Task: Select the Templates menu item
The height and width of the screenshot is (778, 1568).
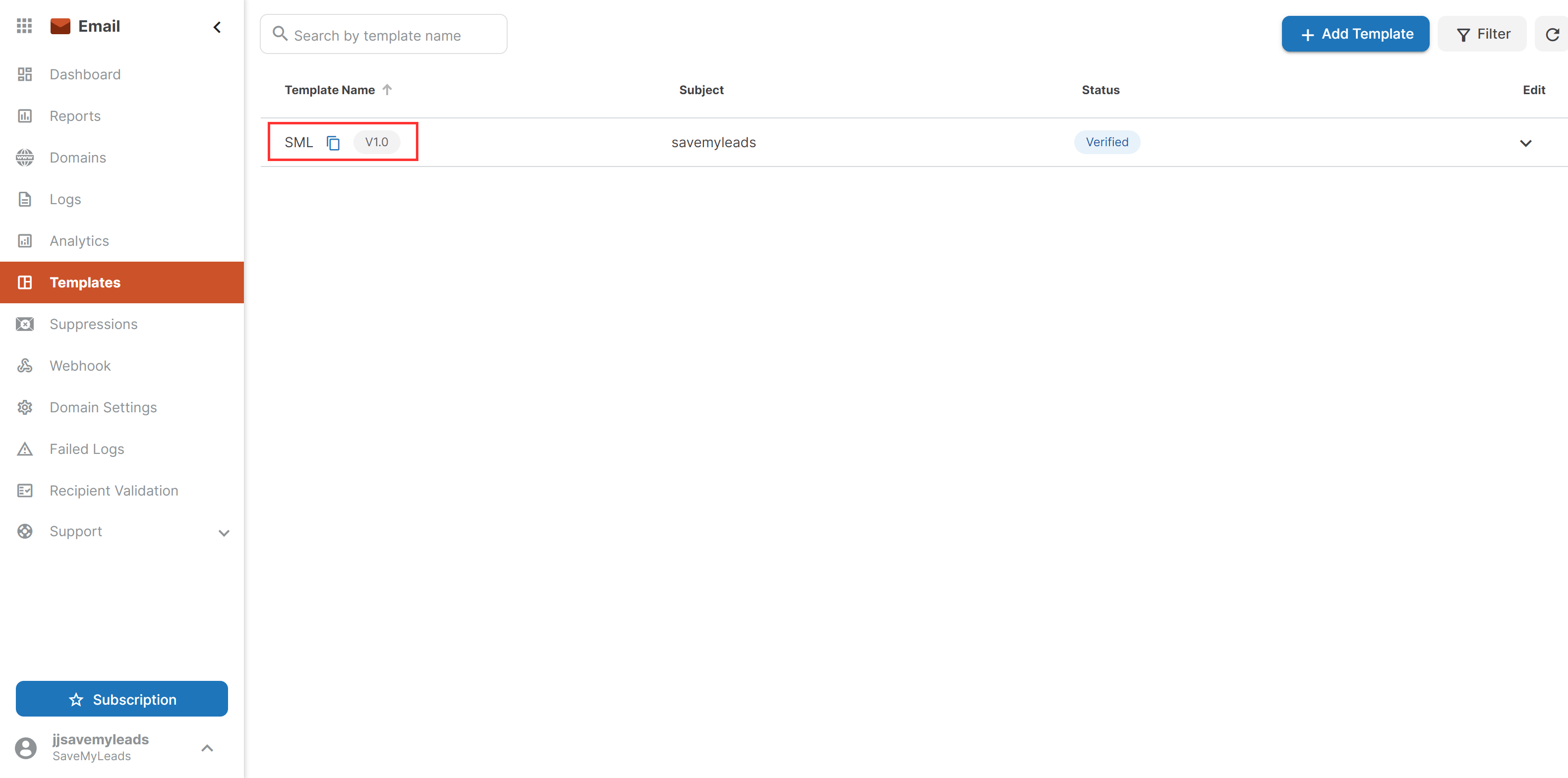Action: pyautogui.click(x=122, y=282)
